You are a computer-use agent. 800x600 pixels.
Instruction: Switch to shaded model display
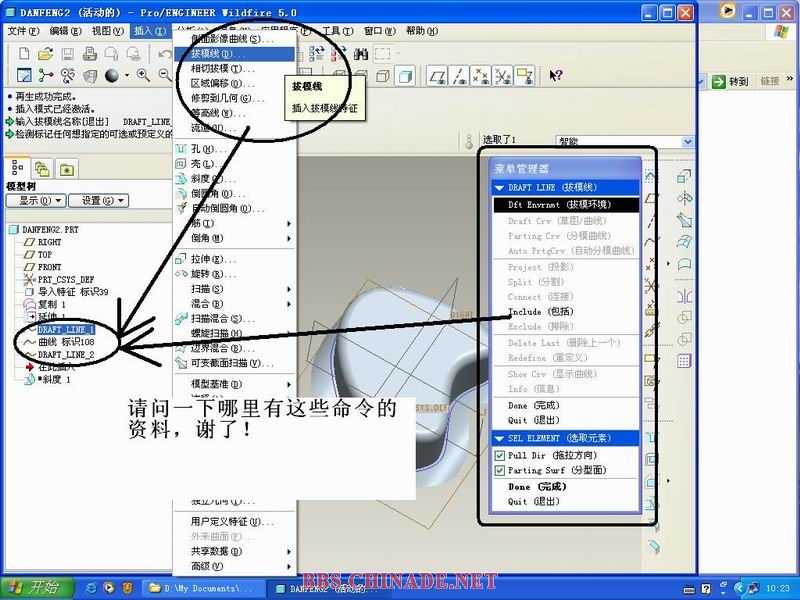pyautogui.click(x=405, y=76)
